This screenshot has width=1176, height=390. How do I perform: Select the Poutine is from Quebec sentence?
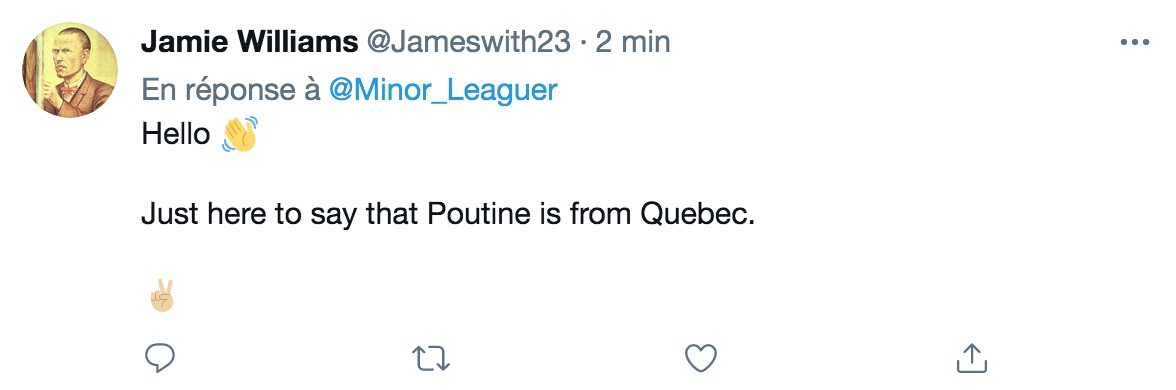pos(447,215)
